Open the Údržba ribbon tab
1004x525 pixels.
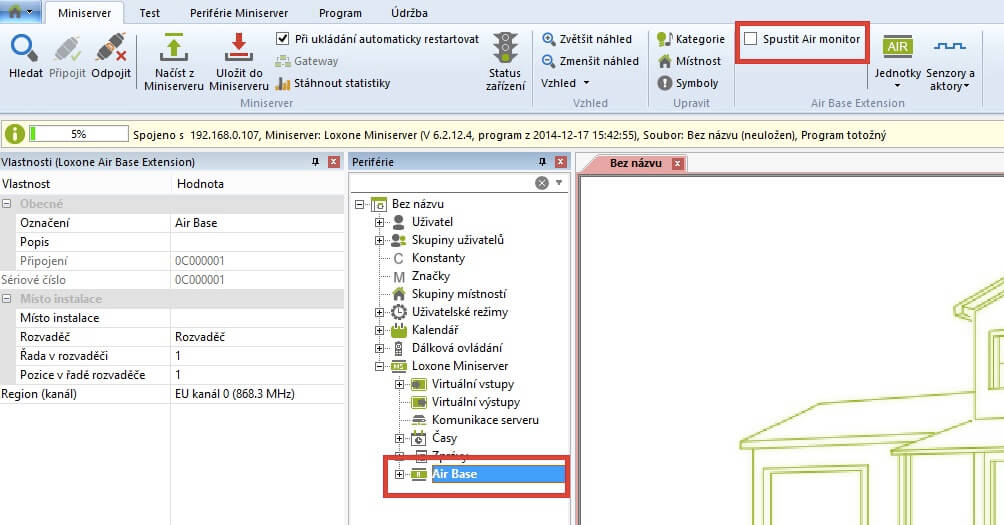coord(407,13)
